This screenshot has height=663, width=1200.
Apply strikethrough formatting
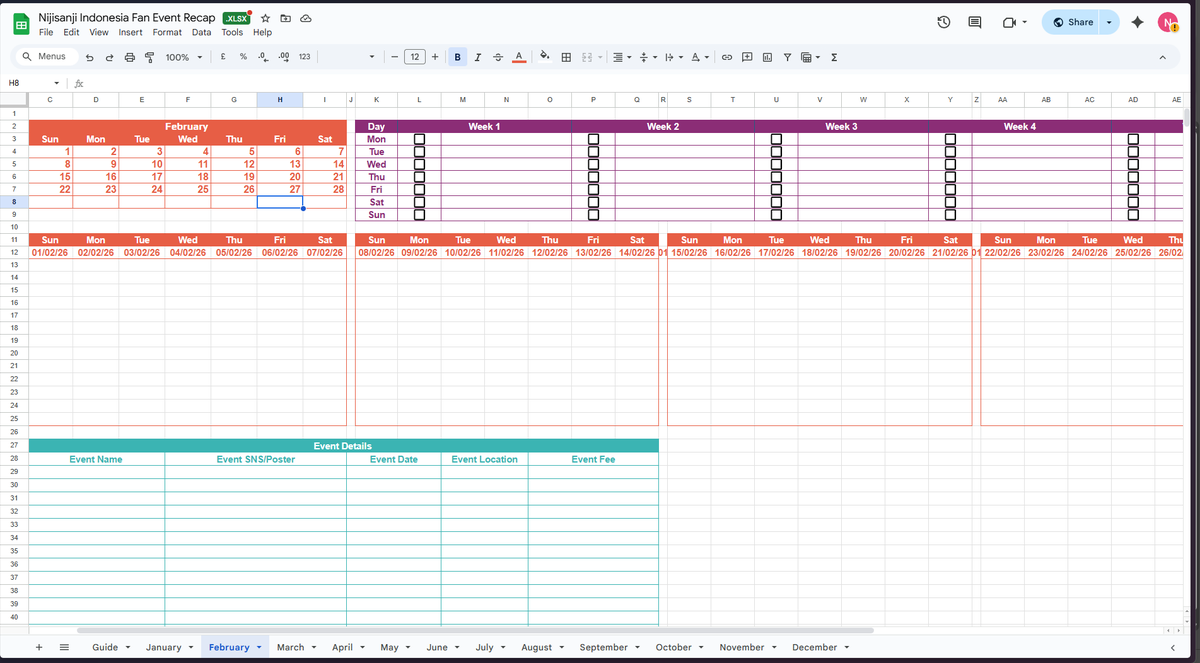point(498,57)
